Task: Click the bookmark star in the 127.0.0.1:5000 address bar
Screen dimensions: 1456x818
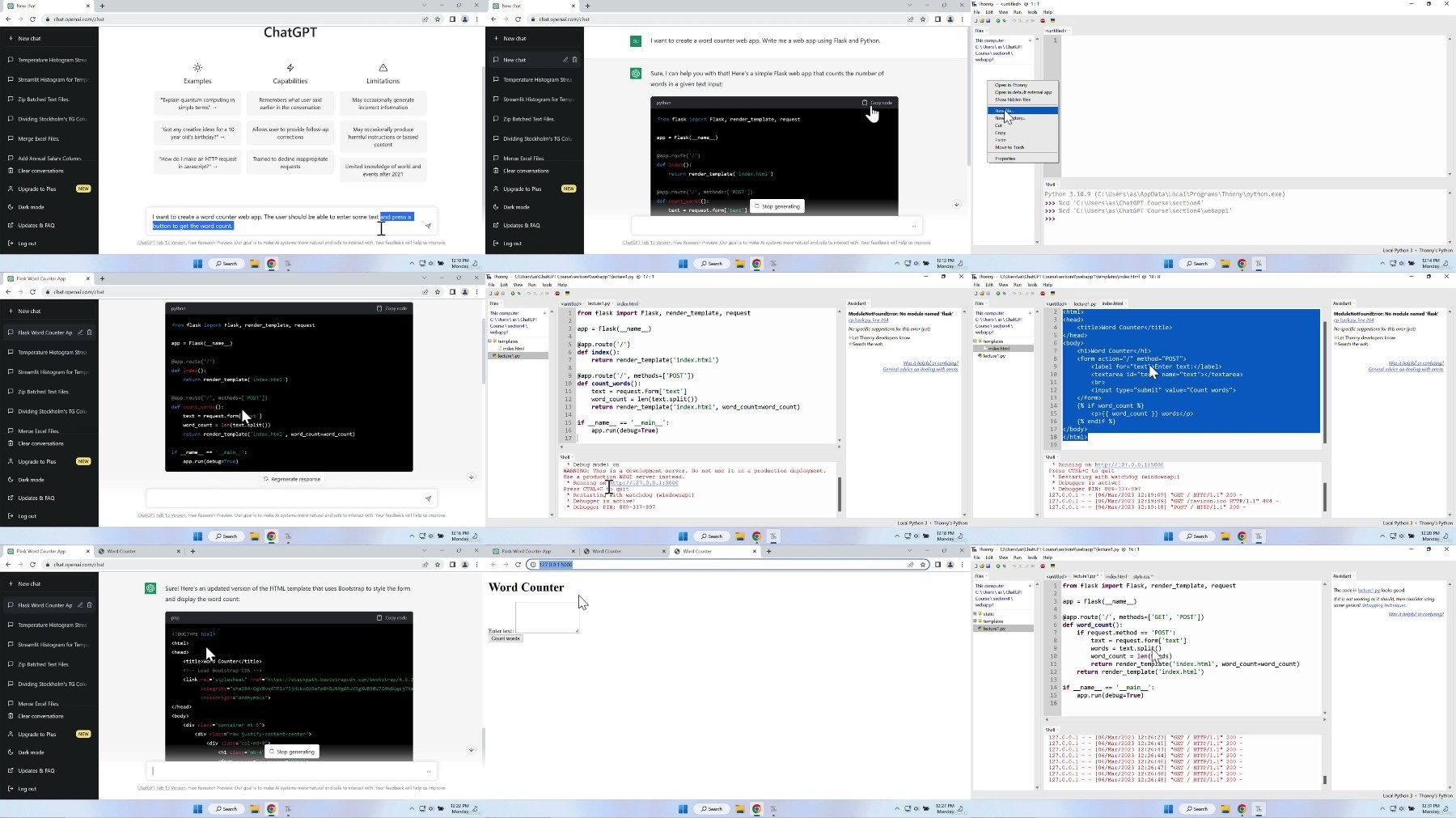Action: (x=923, y=564)
